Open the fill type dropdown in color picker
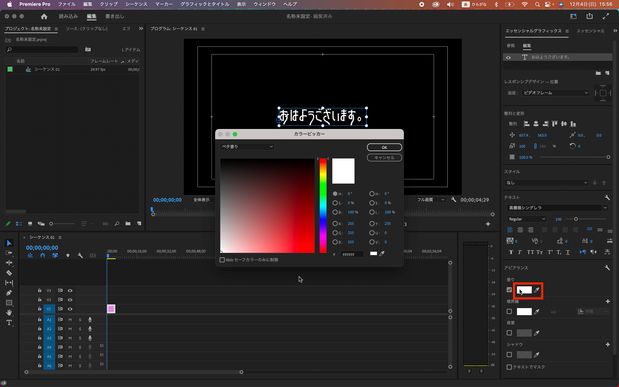This screenshot has height=387, width=619. click(x=247, y=147)
